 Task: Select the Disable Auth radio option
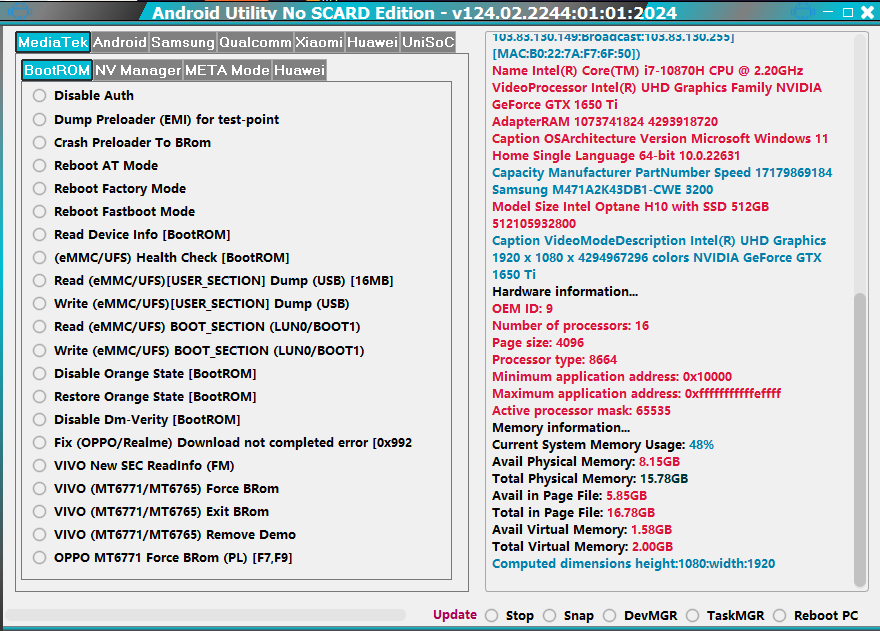pyautogui.click(x=40, y=96)
